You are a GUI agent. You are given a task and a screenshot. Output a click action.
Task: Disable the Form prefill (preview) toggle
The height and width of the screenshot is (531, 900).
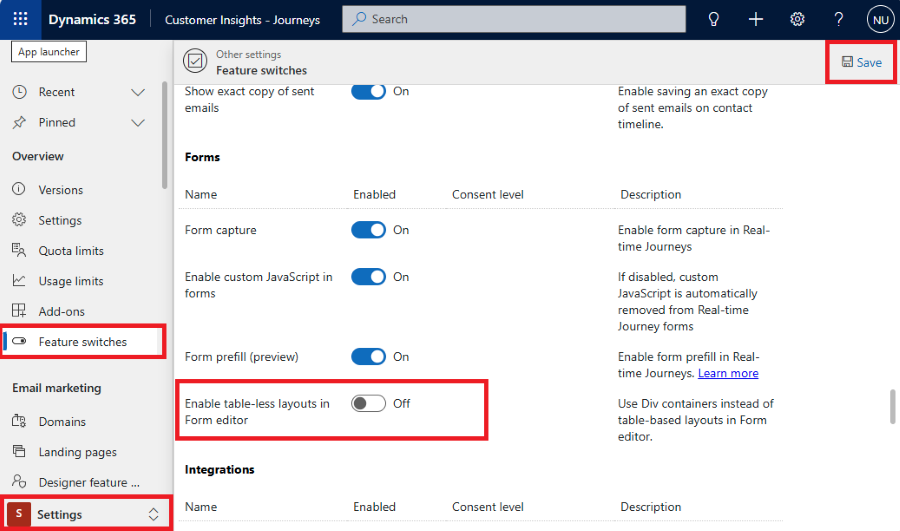[x=368, y=357]
